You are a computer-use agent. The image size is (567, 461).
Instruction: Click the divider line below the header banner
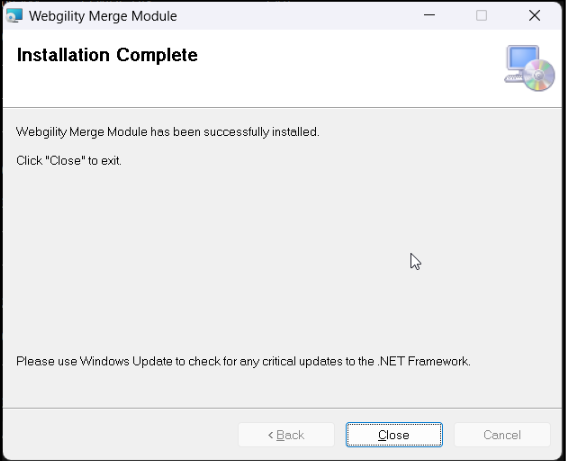[282, 107]
